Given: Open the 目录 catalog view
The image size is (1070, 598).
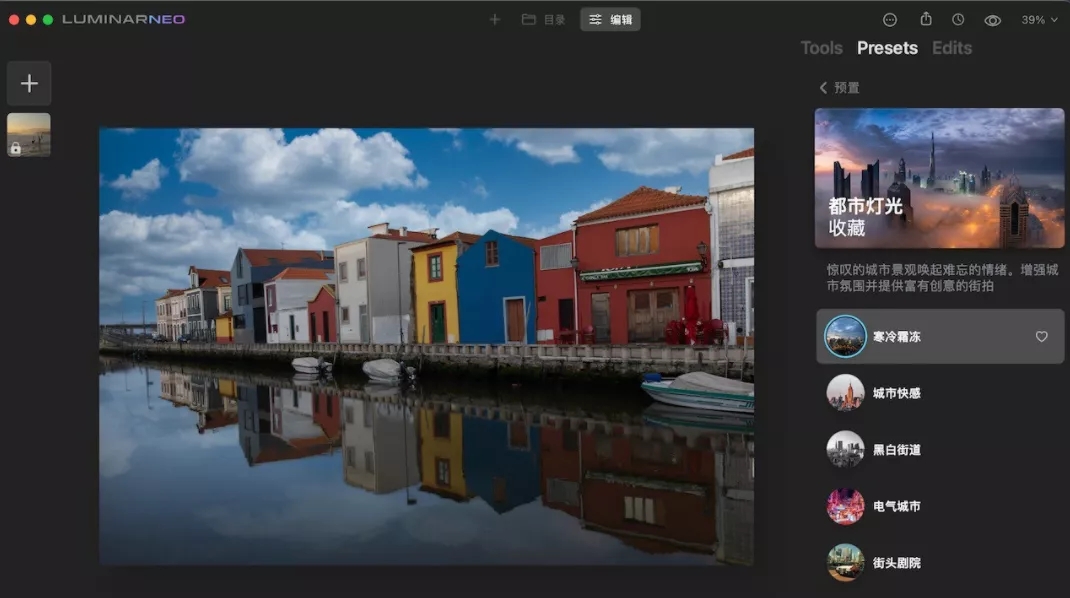Looking at the screenshot, I should 543,19.
